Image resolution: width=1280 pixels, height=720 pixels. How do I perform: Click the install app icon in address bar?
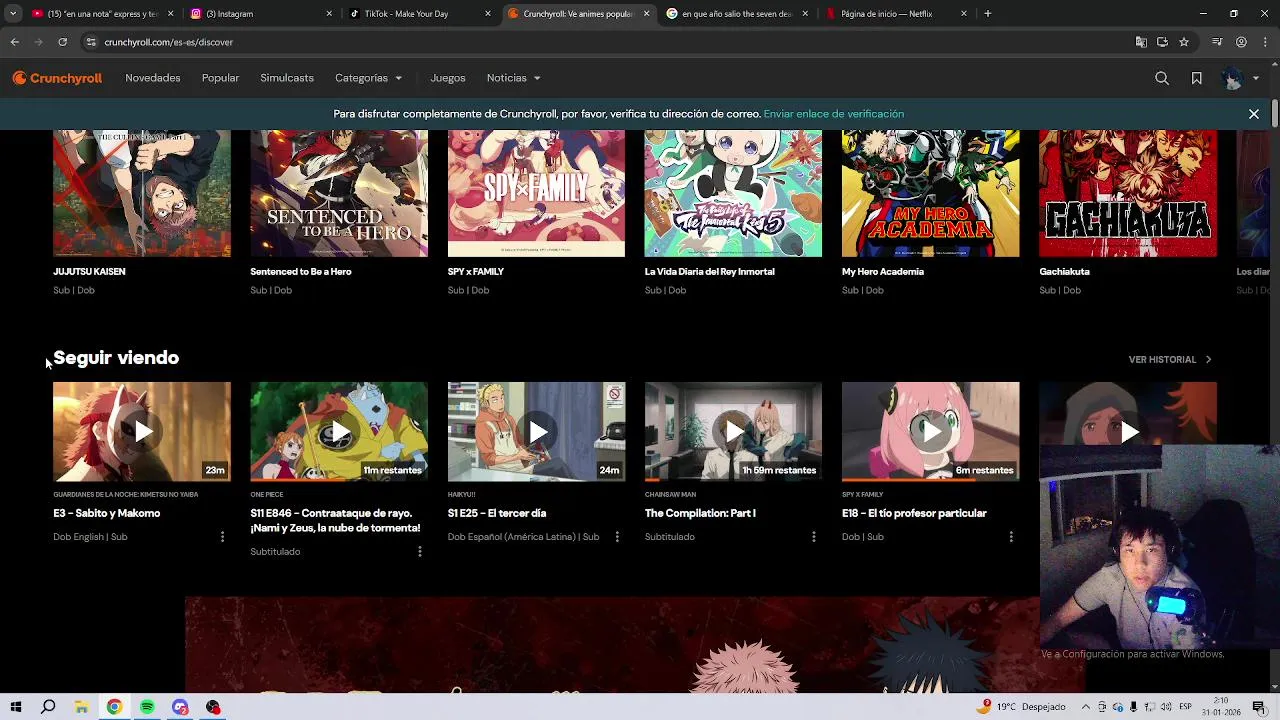click(1162, 42)
